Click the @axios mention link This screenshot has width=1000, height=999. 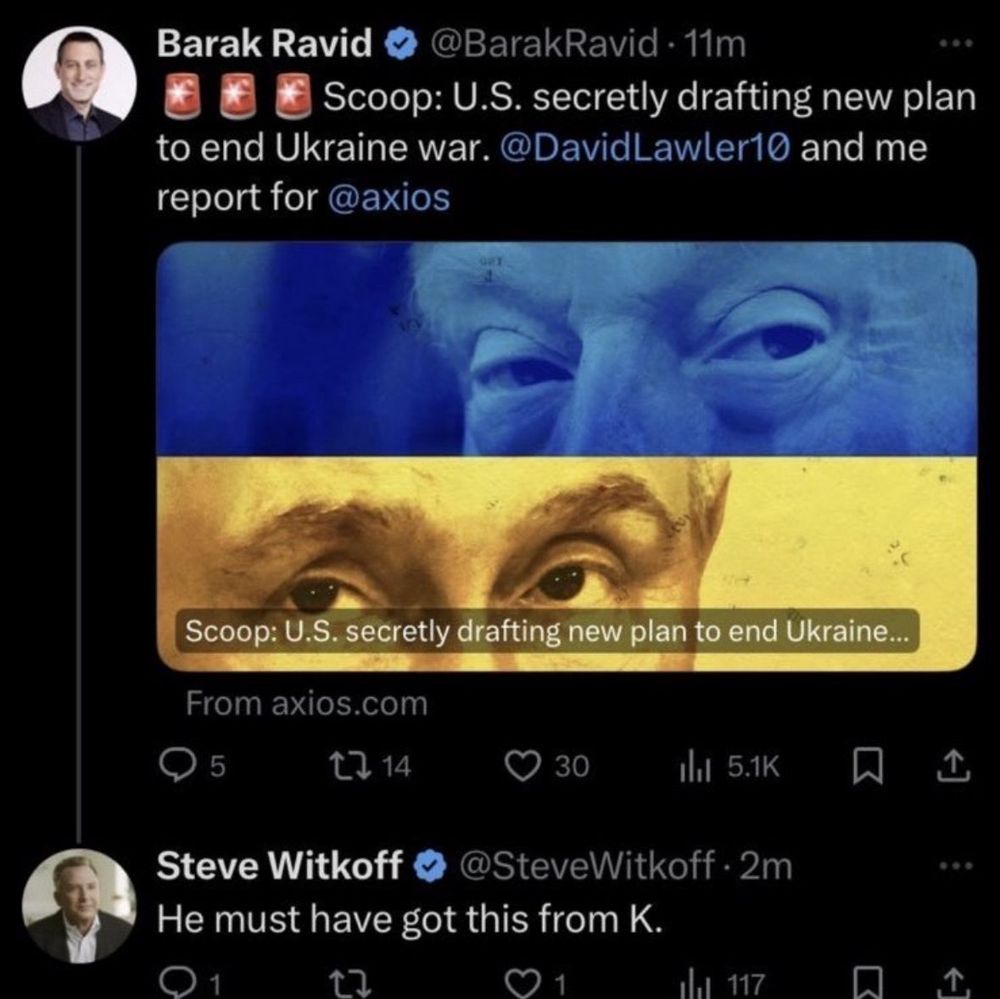[388, 197]
